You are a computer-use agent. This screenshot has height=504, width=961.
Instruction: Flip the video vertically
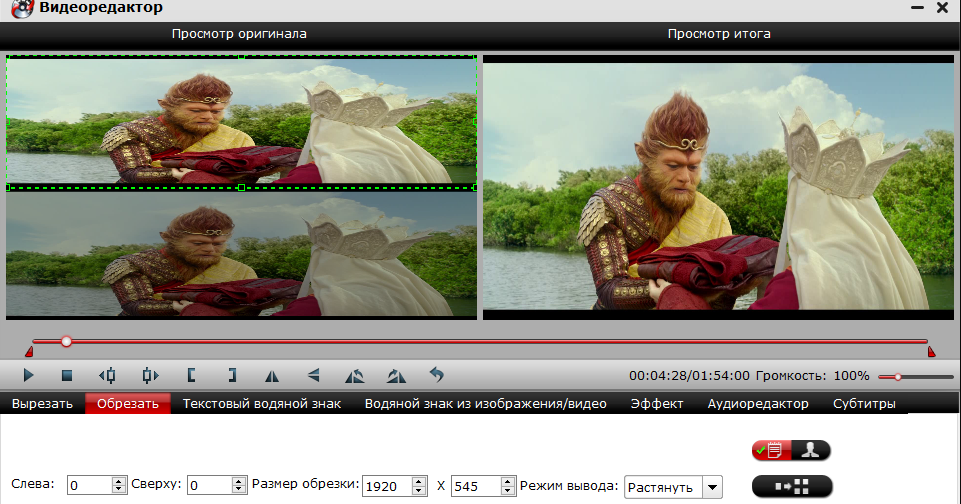coord(313,375)
